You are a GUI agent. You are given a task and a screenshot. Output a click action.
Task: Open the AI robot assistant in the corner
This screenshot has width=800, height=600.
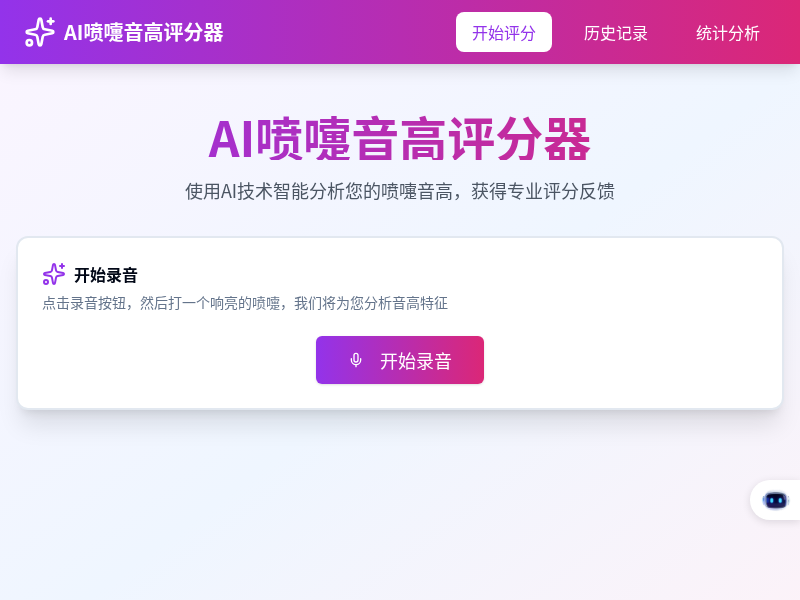point(774,500)
